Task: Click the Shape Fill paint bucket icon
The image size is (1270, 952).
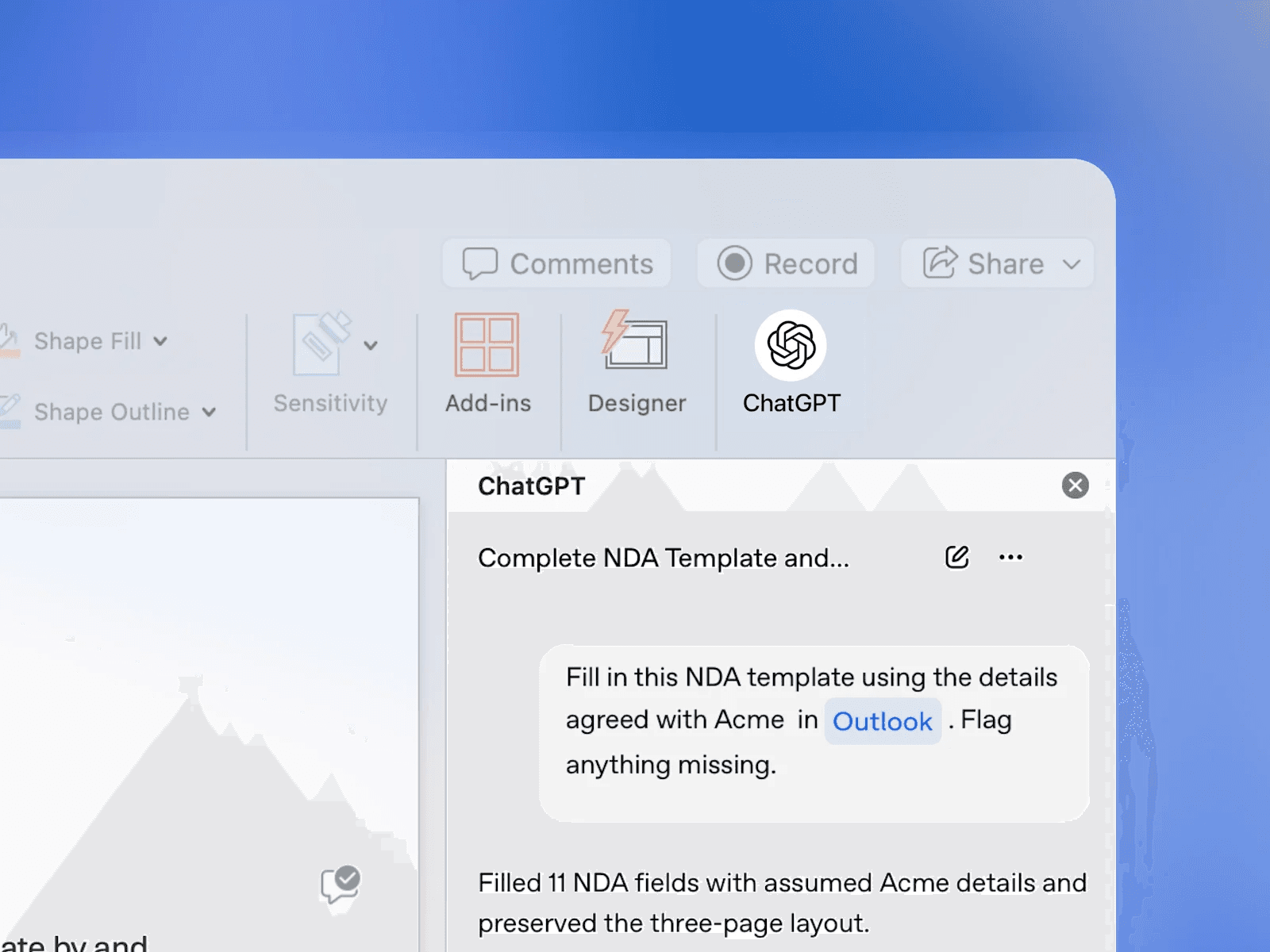Action: pyautogui.click(x=9, y=340)
